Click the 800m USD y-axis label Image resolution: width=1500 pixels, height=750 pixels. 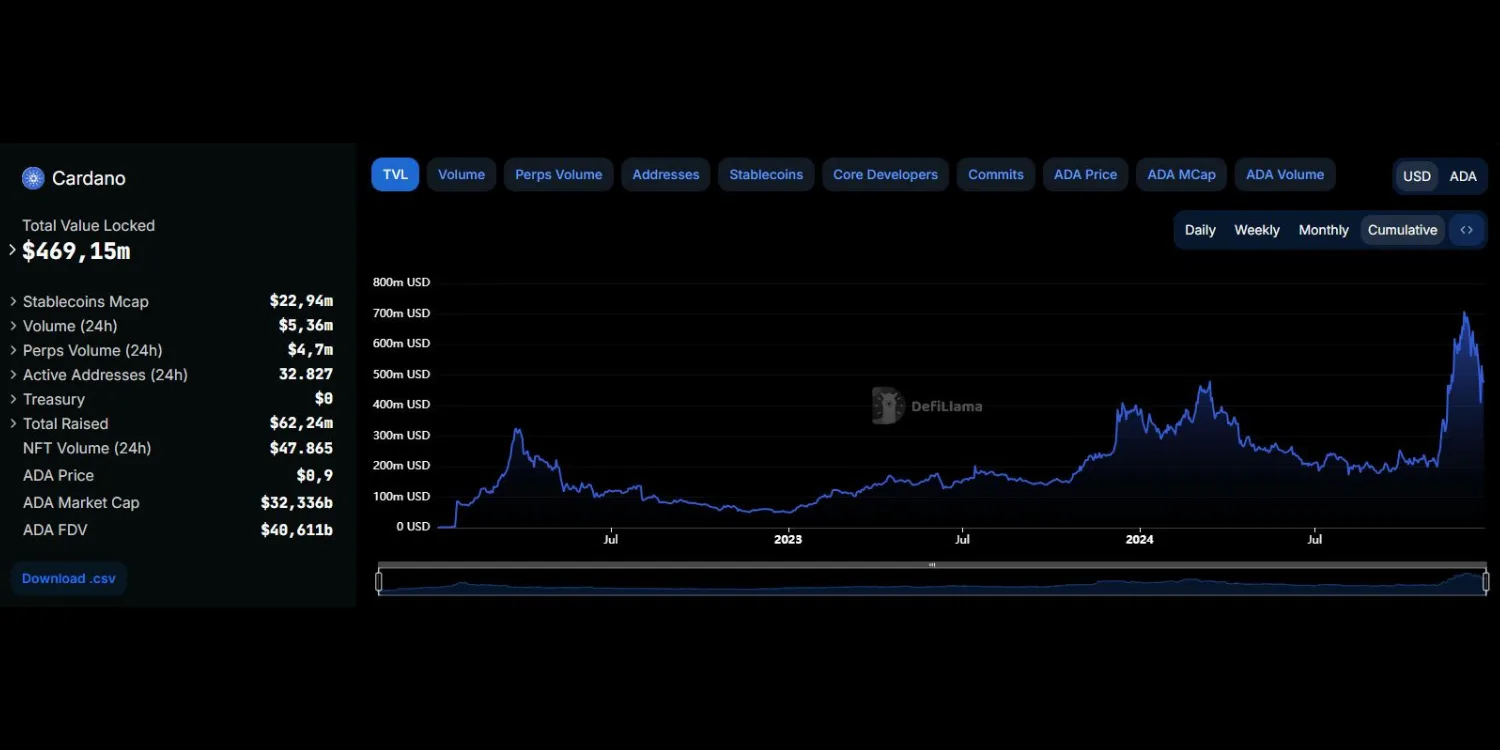click(402, 282)
